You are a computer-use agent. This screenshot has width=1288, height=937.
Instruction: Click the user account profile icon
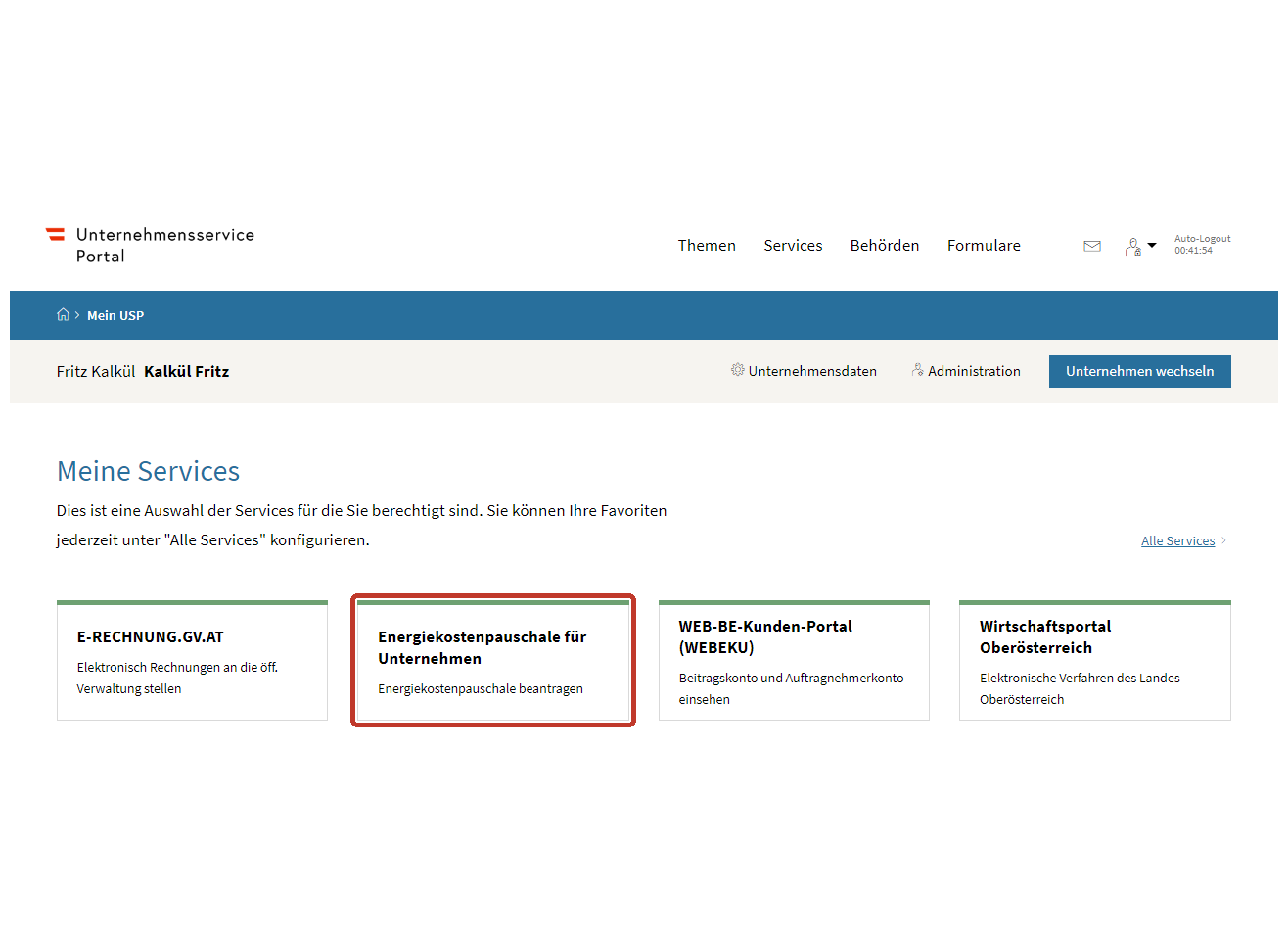pyautogui.click(x=1132, y=246)
